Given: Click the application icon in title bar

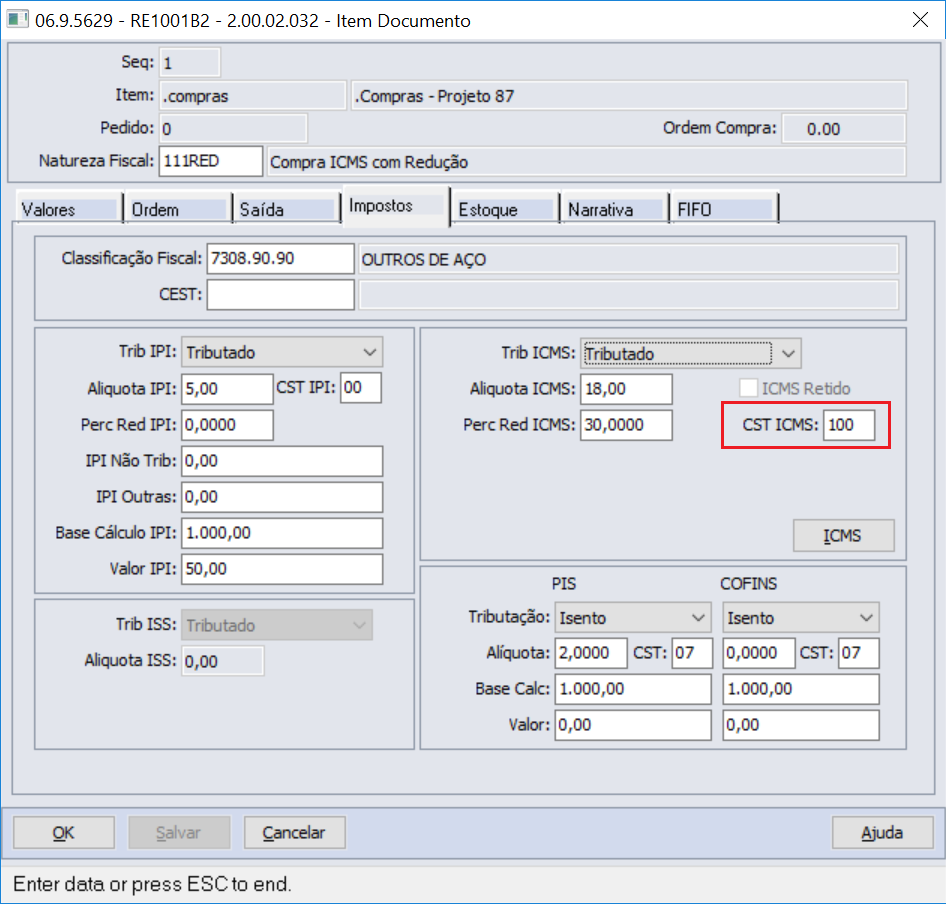Looking at the screenshot, I should (x=17, y=19).
